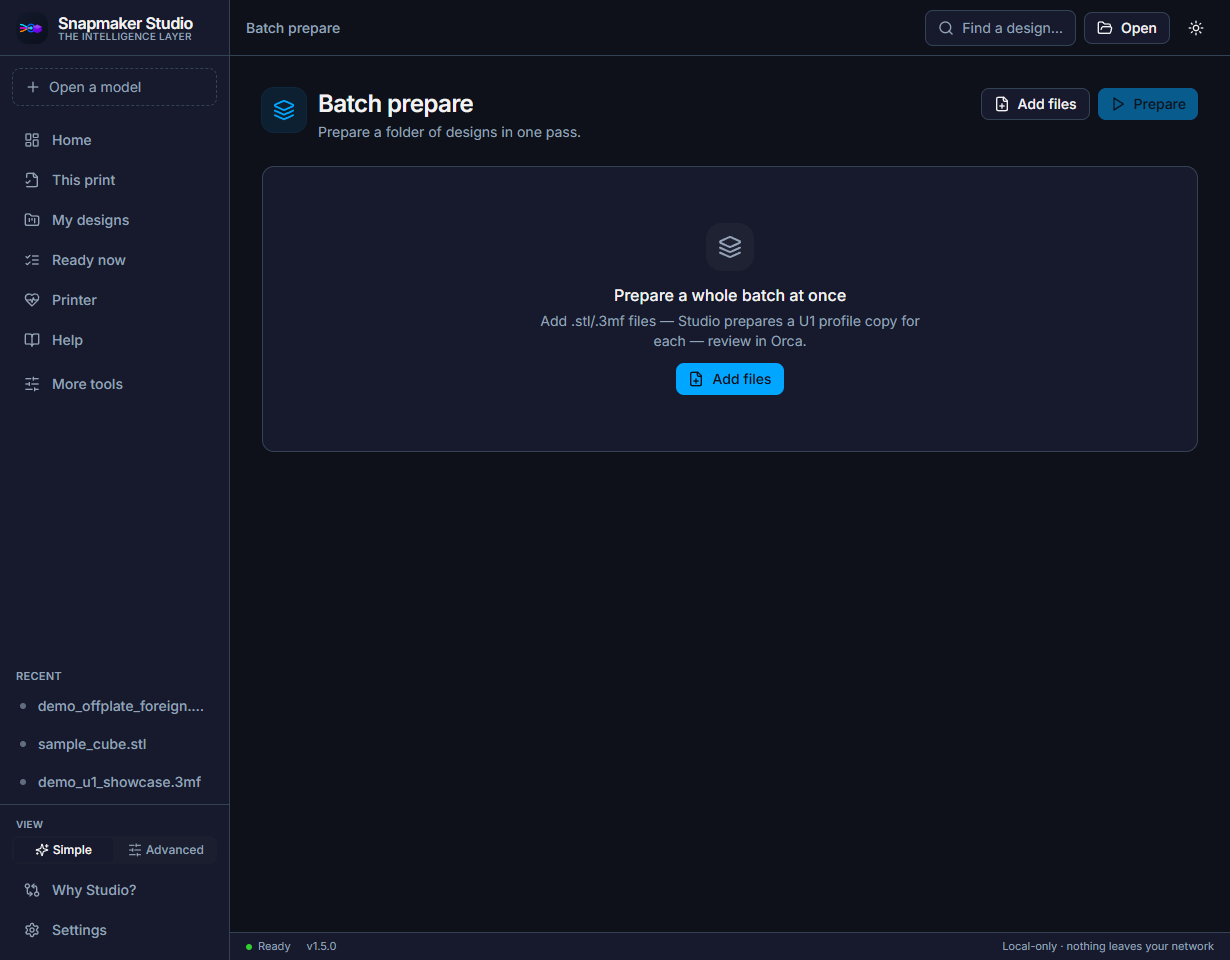Click the Why Studio? compare icon
Image resolution: width=1230 pixels, height=960 pixels.
click(x=32, y=890)
